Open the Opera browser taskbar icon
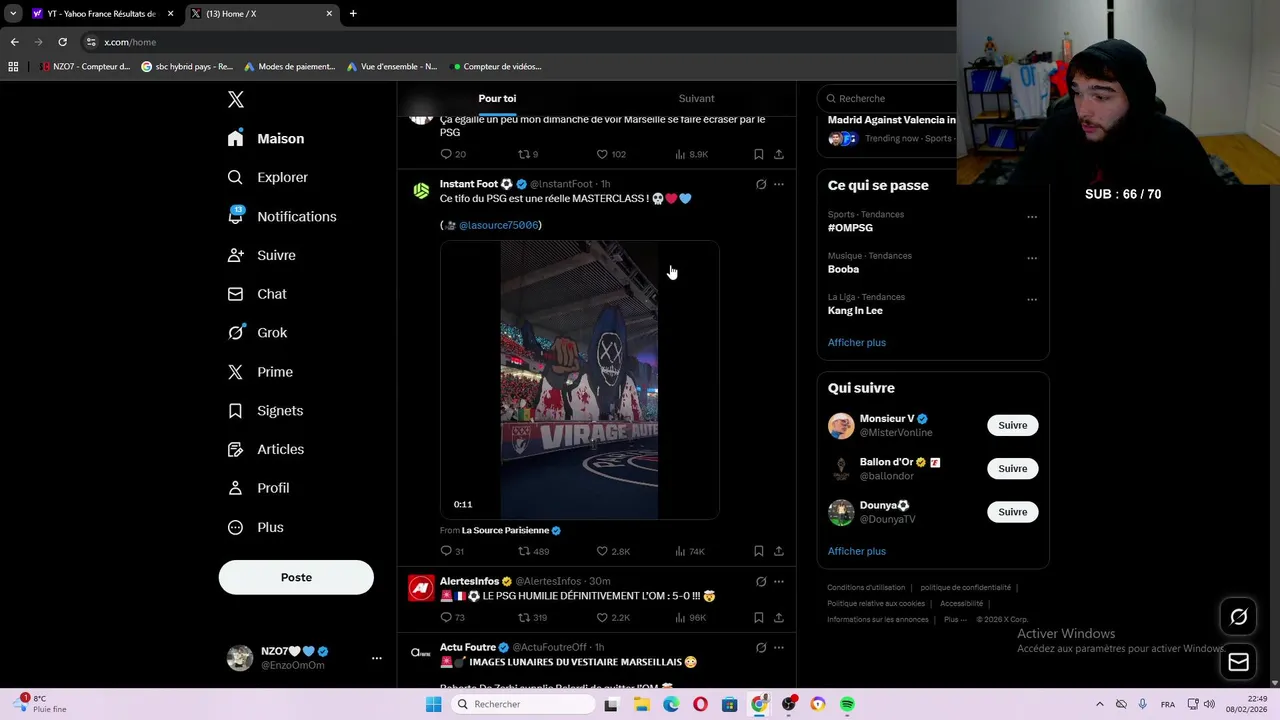 click(700, 704)
